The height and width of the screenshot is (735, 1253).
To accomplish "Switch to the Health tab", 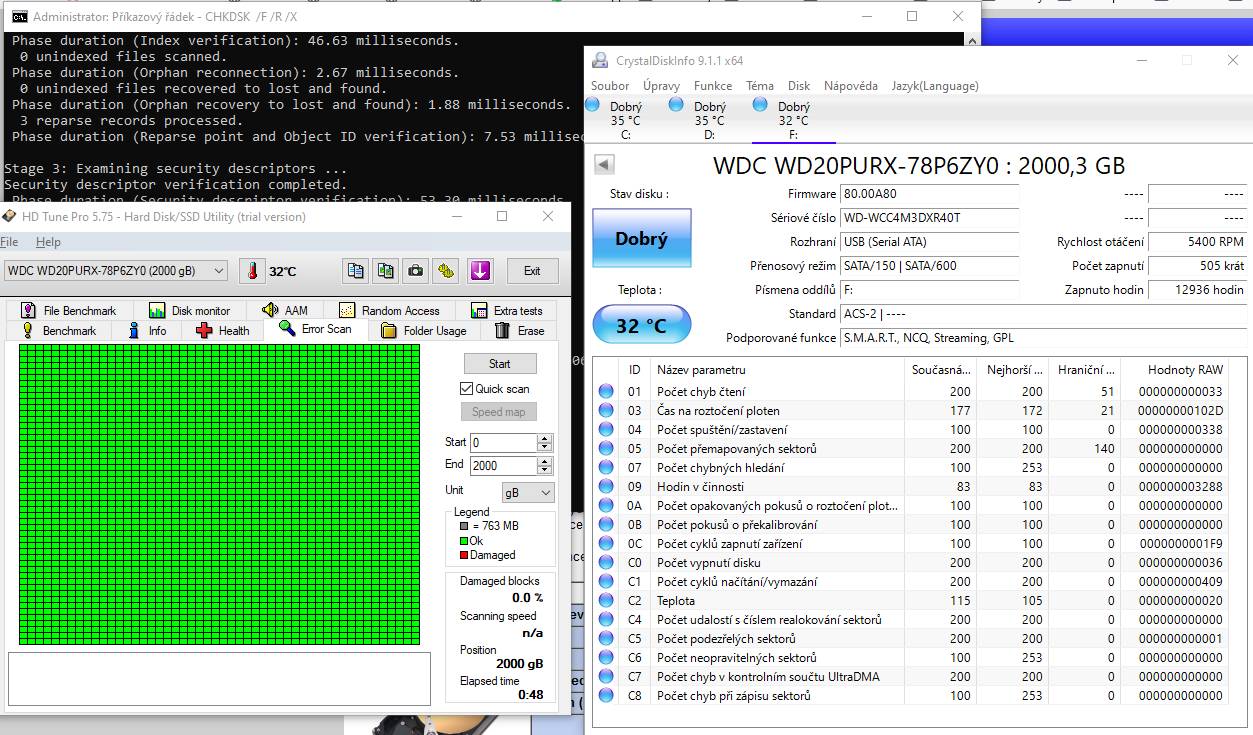I will [x=223, y=331].
